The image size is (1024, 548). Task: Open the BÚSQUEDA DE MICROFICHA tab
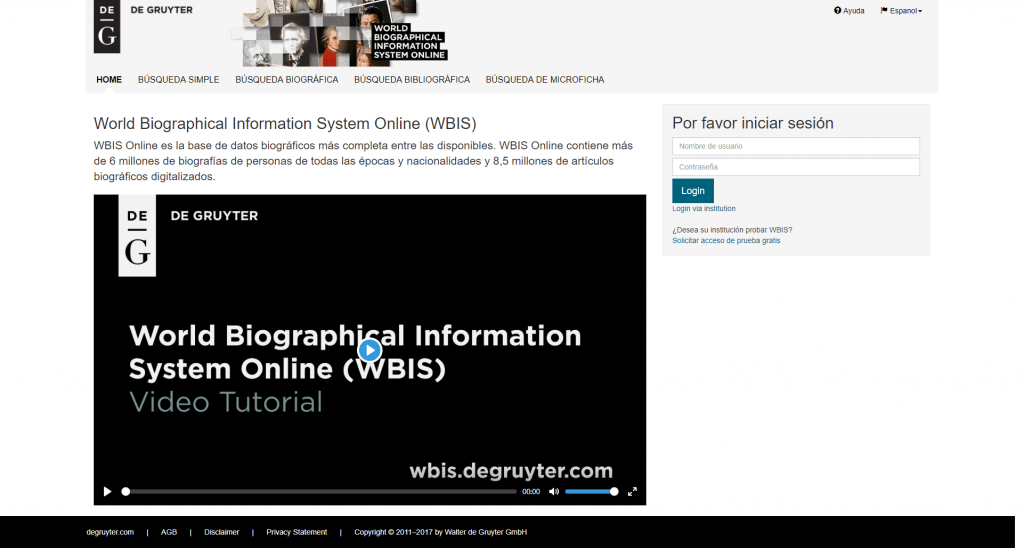[545, 80]
